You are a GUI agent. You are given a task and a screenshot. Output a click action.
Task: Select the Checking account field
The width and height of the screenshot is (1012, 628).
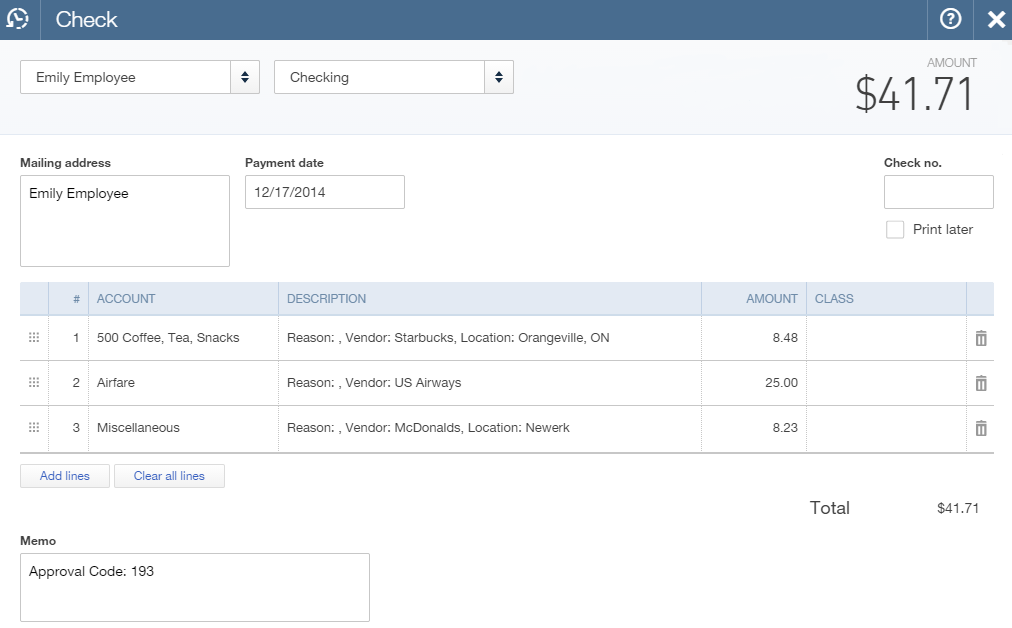coord(380,77)
